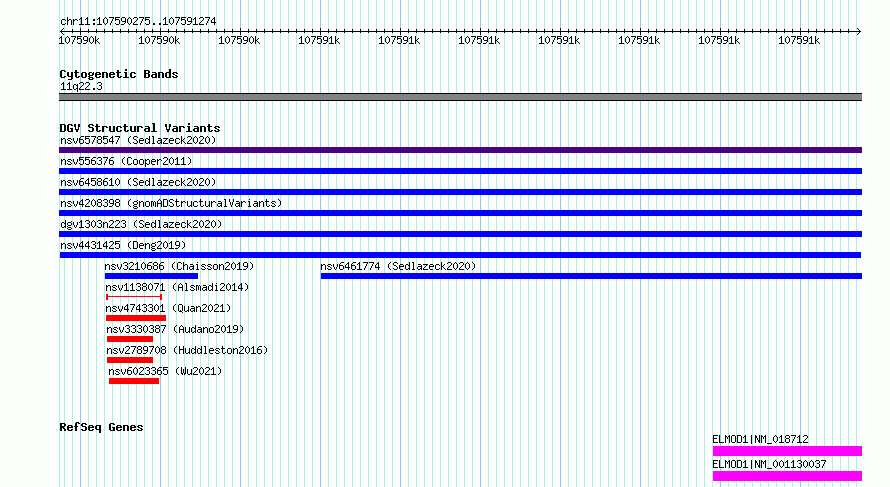Click the thin red nsv1138071 interval line
The width and height of the screenshot is (890, 487).
[x=134, y=297]
